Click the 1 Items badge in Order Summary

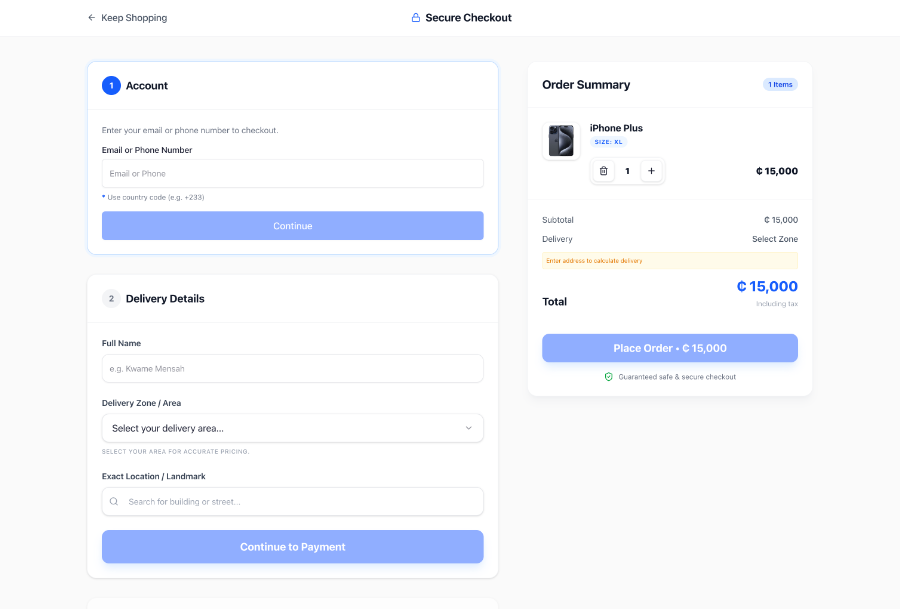(x=780, y=85)
